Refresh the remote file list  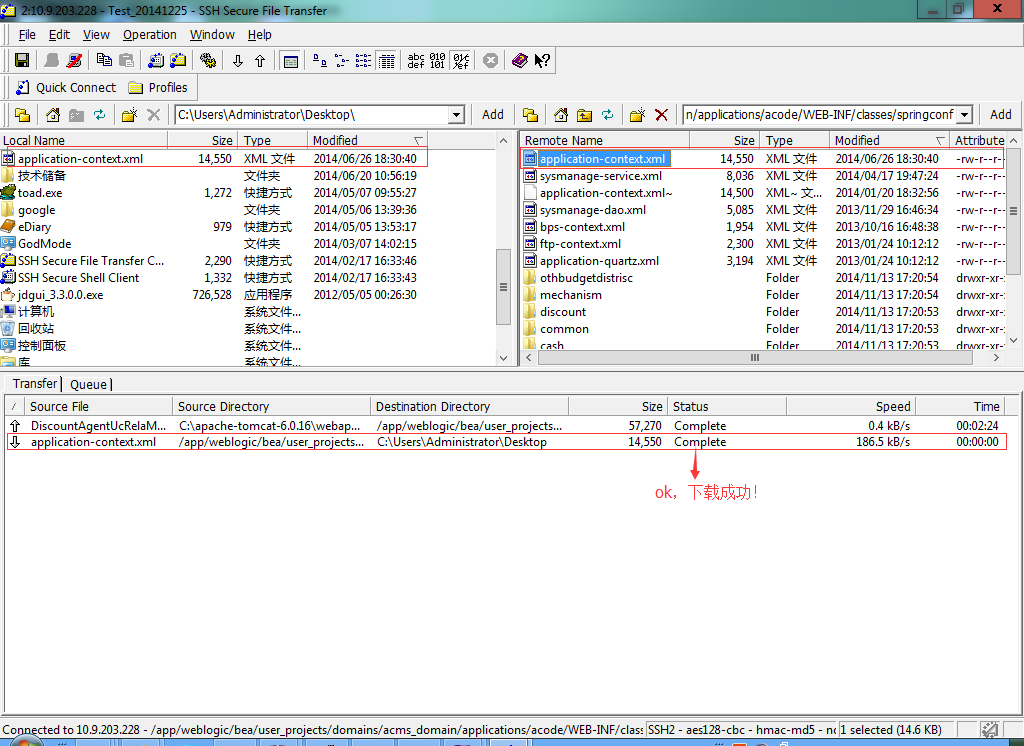pyautogui.click(x=607, y=115)
